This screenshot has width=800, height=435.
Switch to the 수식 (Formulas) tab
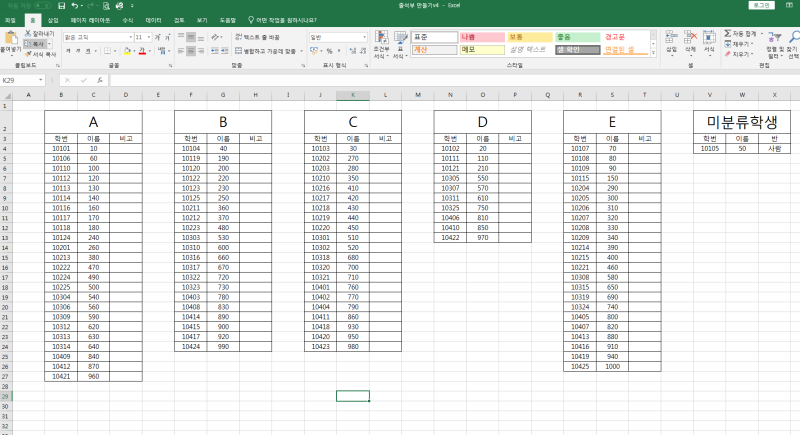coord(128,20)
